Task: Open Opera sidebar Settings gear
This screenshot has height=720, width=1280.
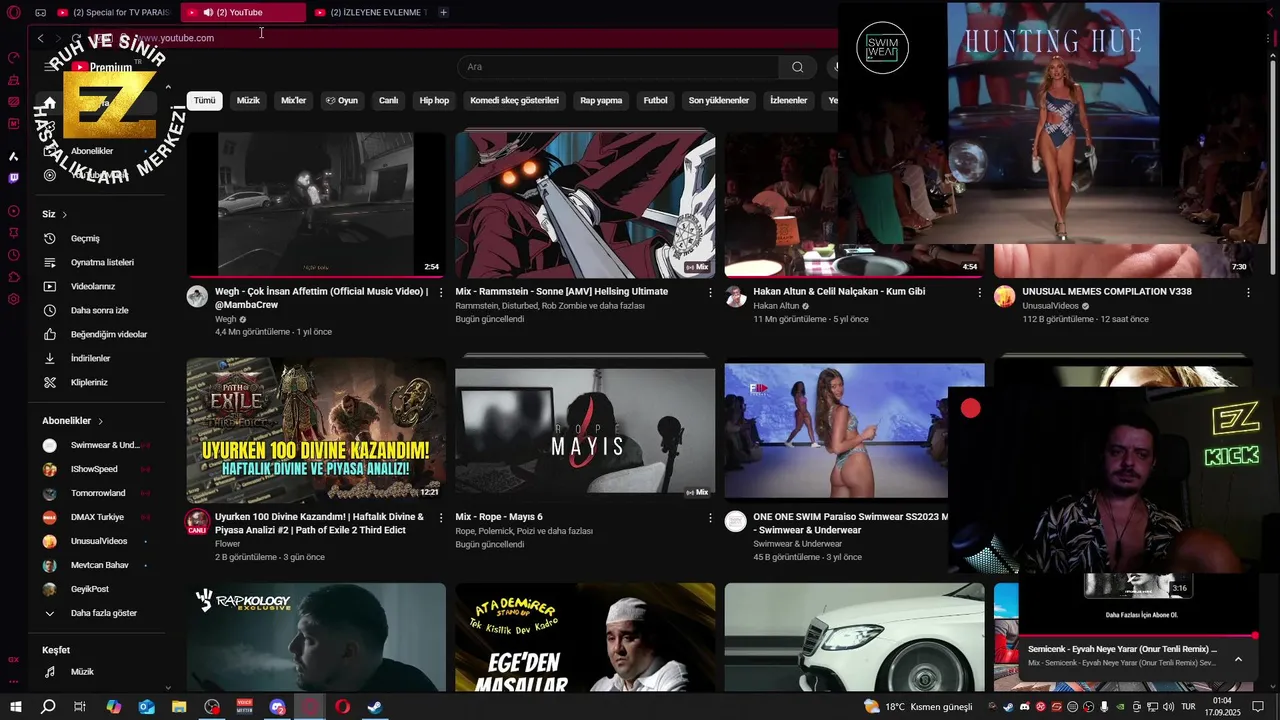Action: tap(14, 299)
